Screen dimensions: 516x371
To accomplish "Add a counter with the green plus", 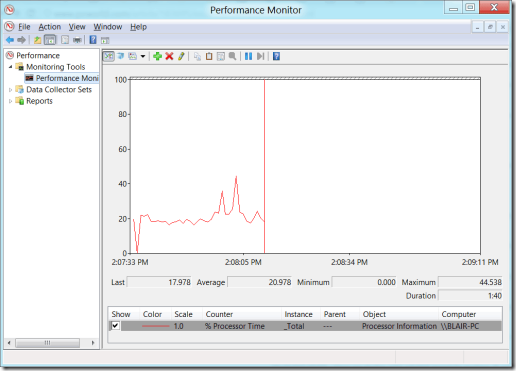I will 157,56.
